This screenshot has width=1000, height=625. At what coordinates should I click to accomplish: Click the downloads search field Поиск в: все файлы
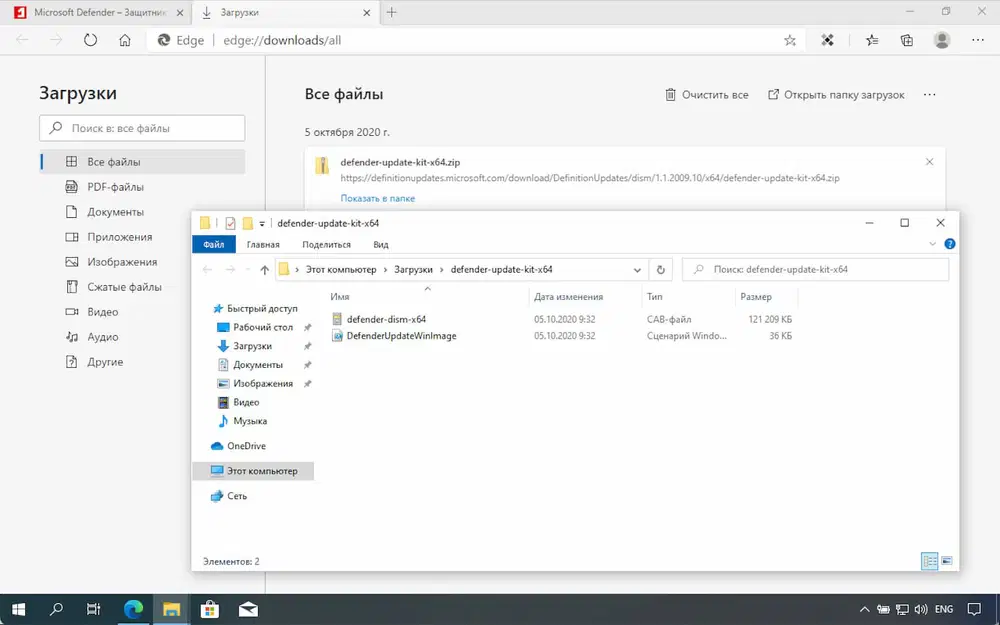pos(141,128)
